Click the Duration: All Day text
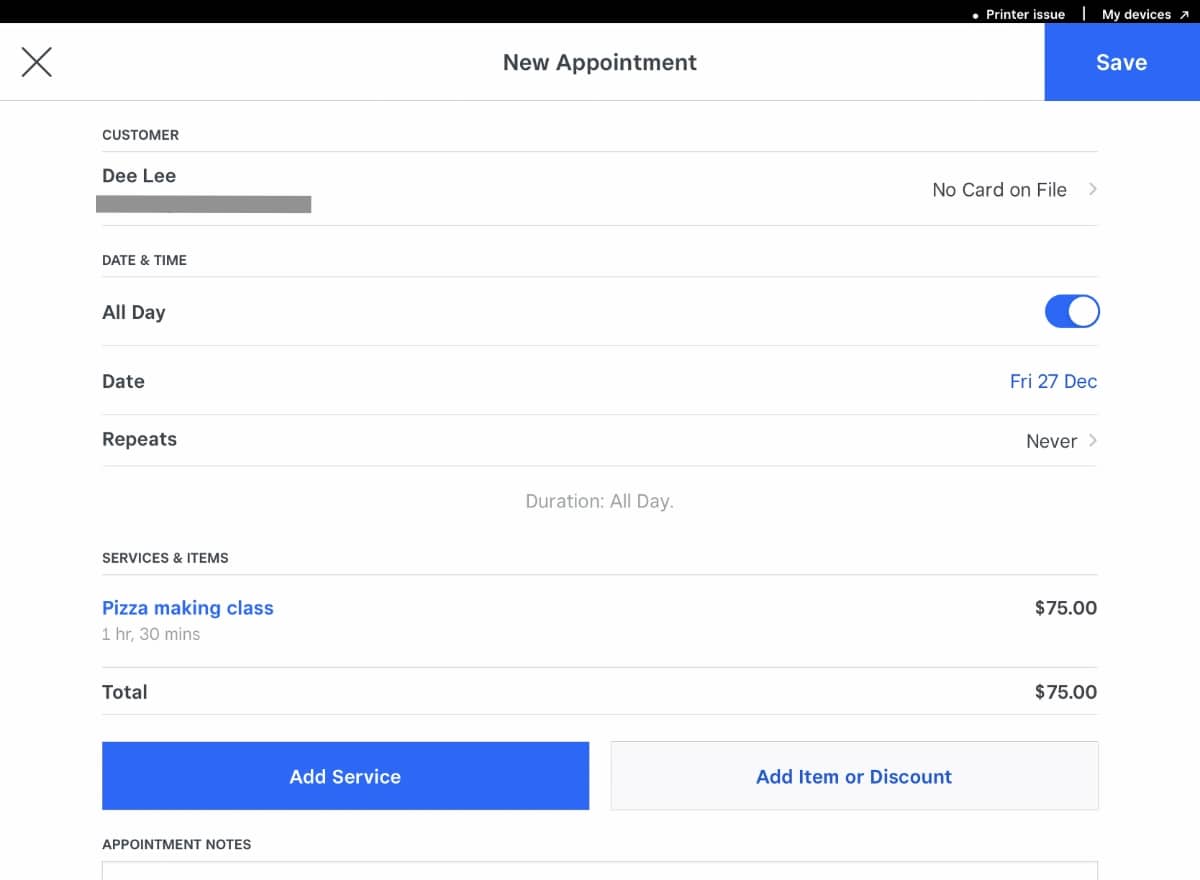Image resolution: width=1200 pixels, height=880 pixels. 600,501
